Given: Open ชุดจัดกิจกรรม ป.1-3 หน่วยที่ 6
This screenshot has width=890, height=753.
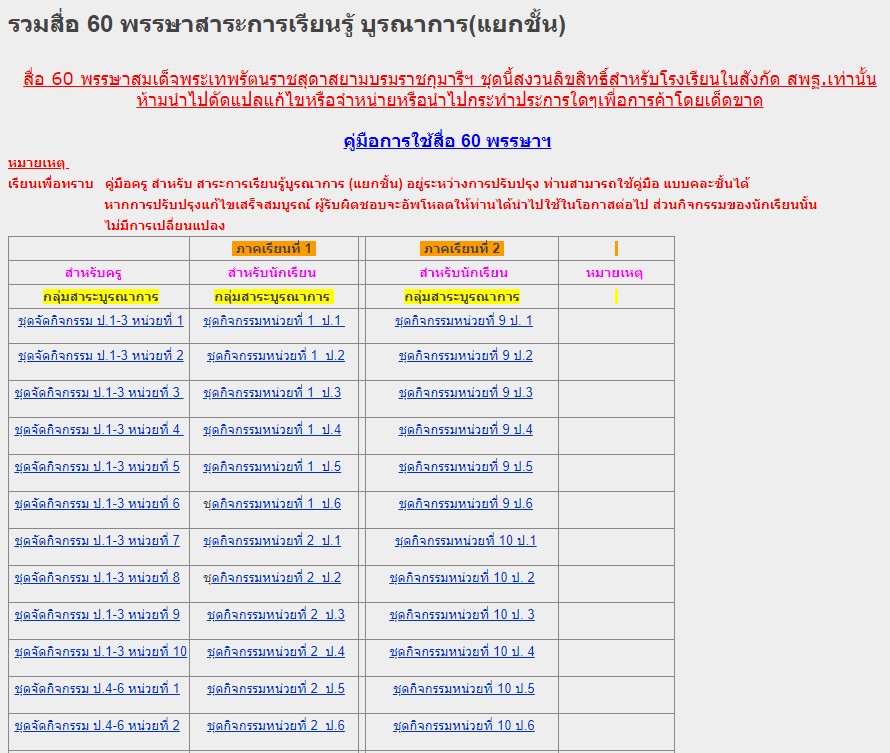Looking at the screenshot, I should [x=97, y=503].
